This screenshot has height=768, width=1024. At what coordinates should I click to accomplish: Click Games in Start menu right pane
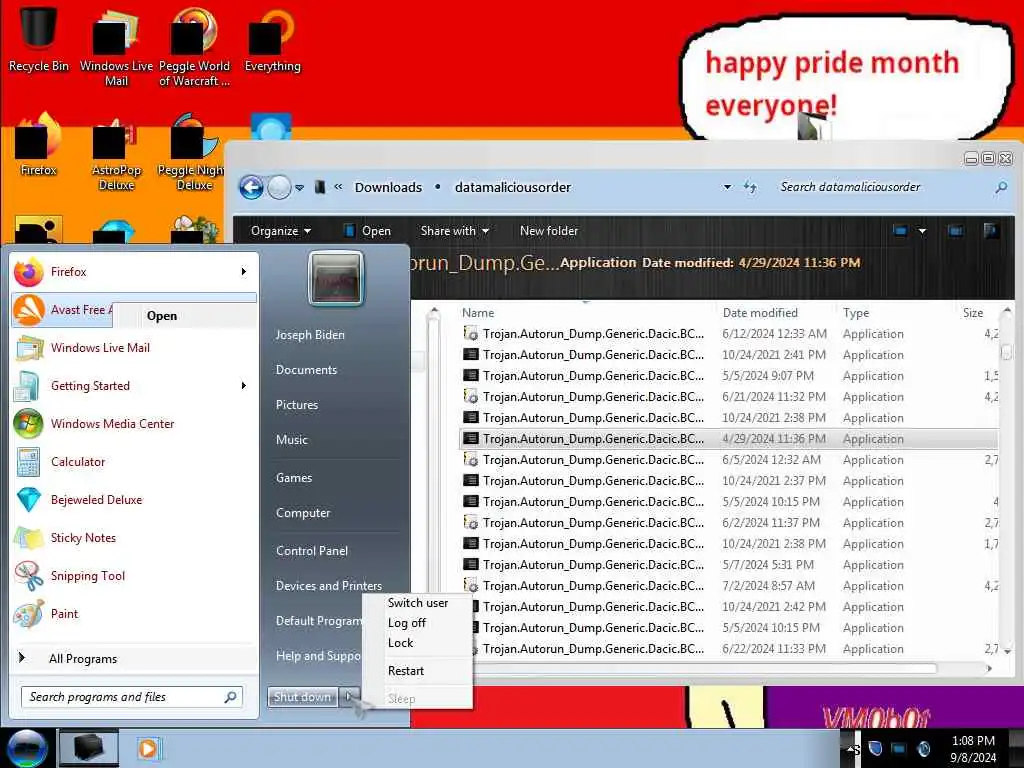(x=294, y=477)
